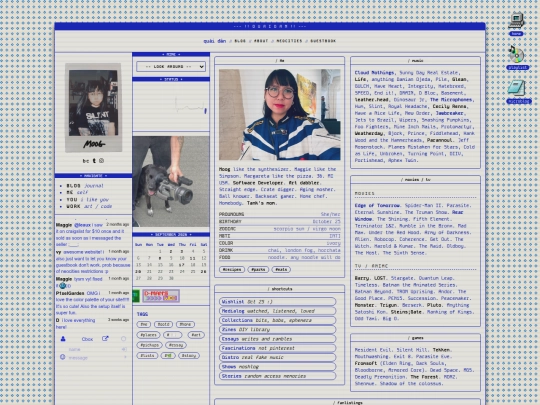Click the #art tag
Screen dimensions: 540x405
(196, 335)
